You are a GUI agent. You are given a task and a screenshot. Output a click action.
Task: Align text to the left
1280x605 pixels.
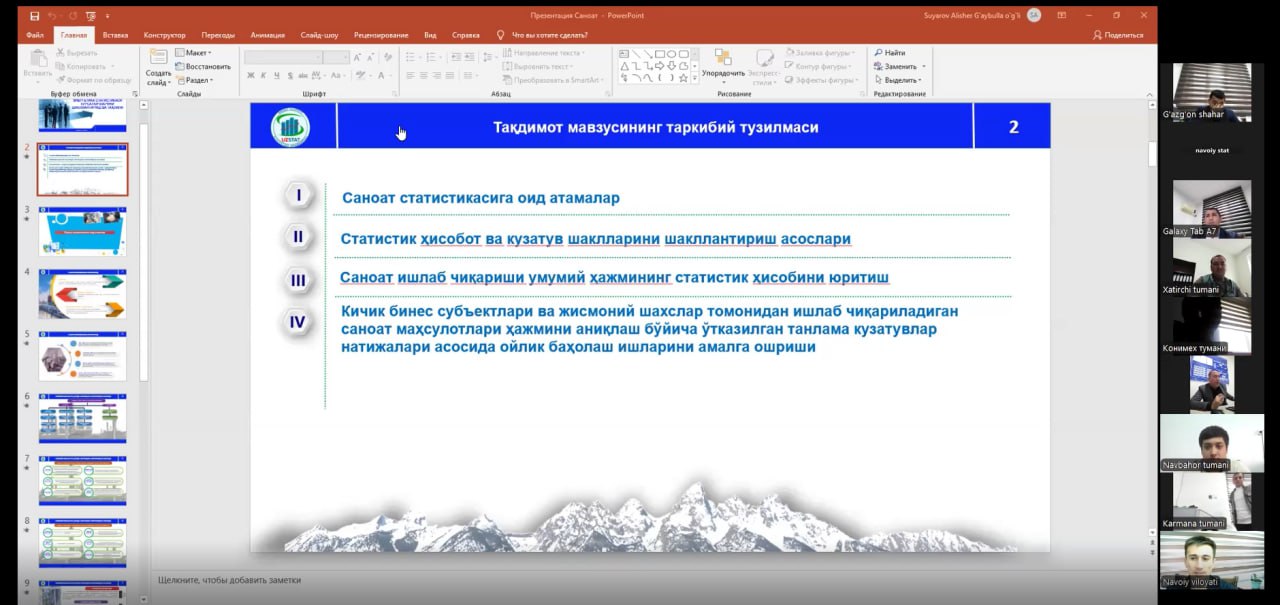409,76
